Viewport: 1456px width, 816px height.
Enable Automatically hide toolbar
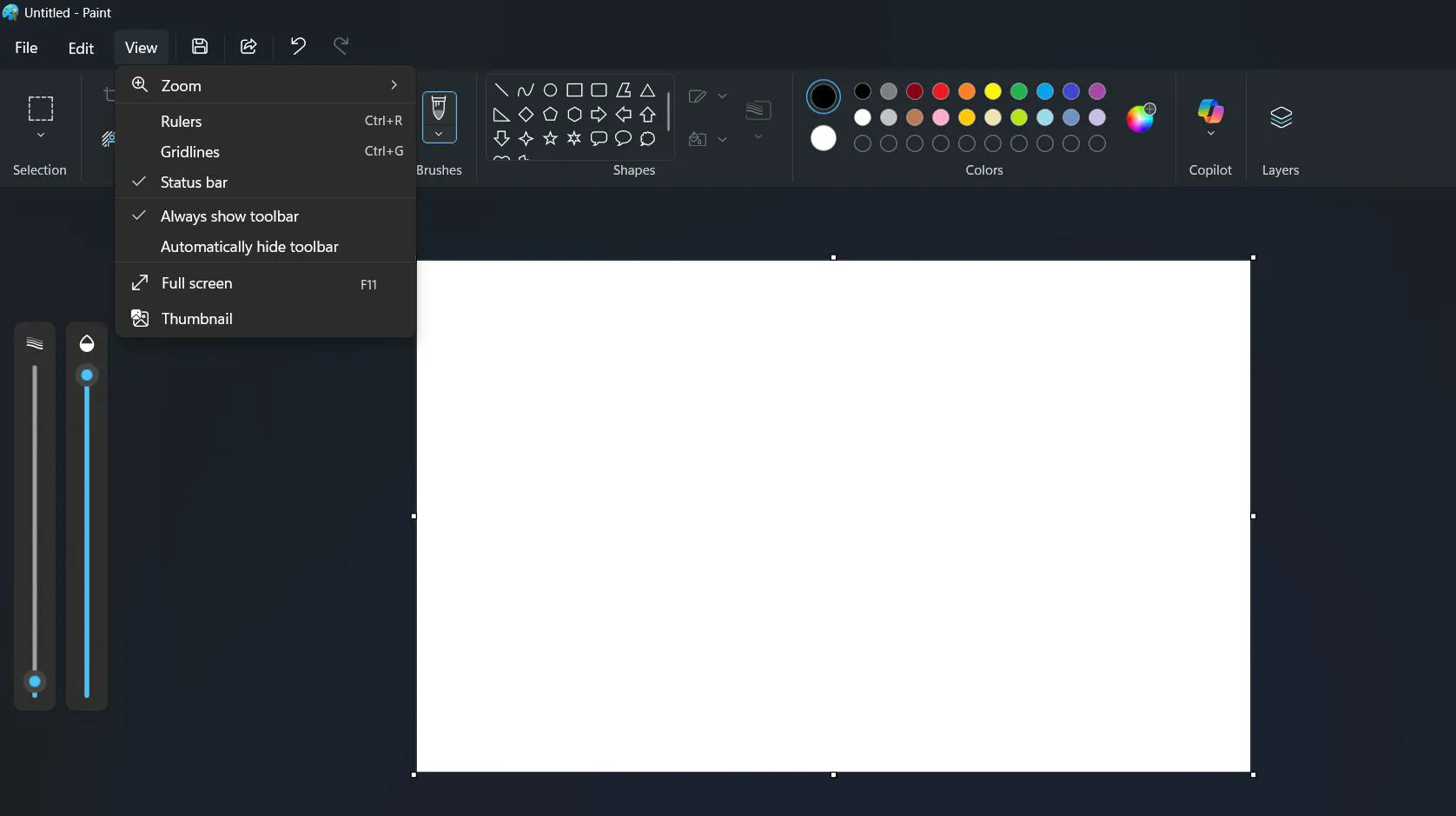coord(248,247)
